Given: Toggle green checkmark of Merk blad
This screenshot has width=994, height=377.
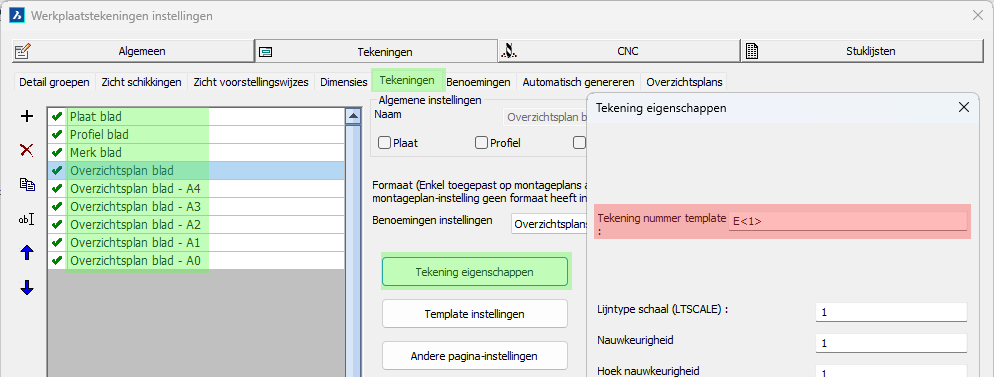Looking at the screenshot, I should 57,152.
